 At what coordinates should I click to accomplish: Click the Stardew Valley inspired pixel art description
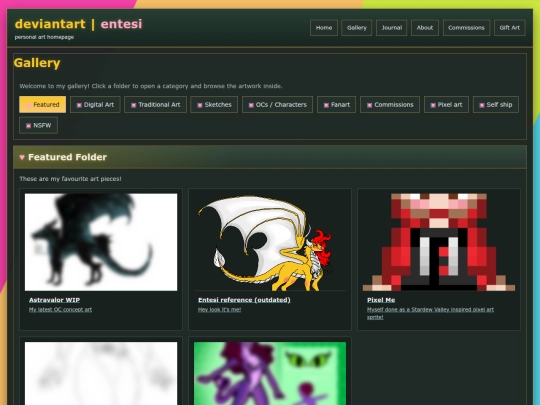tap(430, 313)
